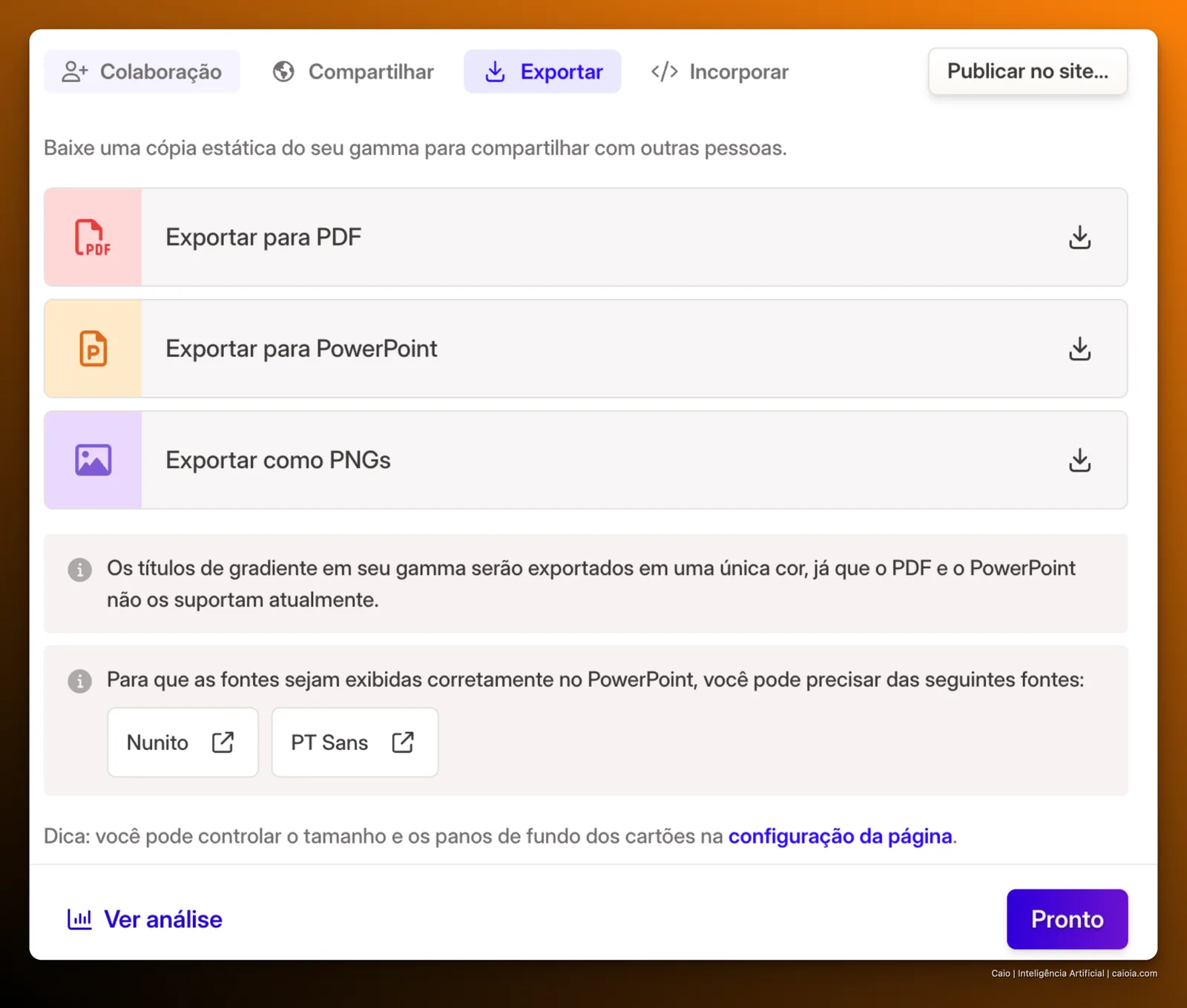Viewport: 1187px width, 1008px height.
Task: Download icon in Exportar para PowerPoint row
Action: pos(1079,349)
